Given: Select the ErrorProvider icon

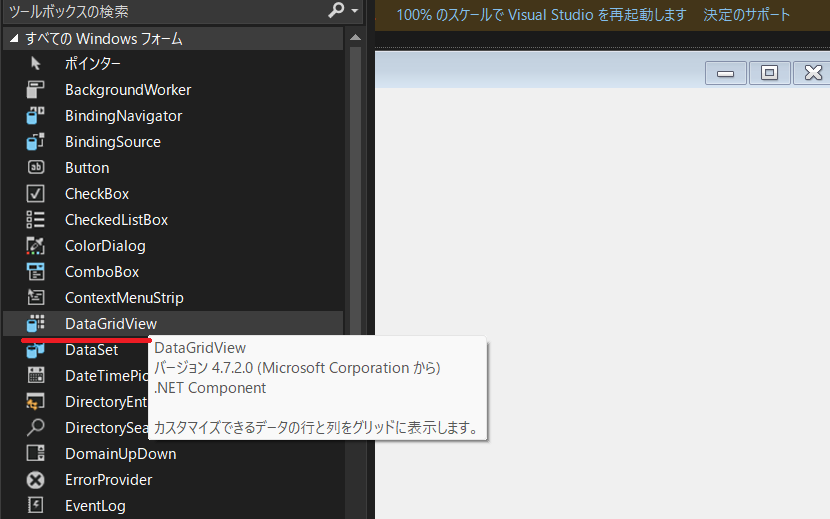Looking at the screenshot, I should point(36,480).
